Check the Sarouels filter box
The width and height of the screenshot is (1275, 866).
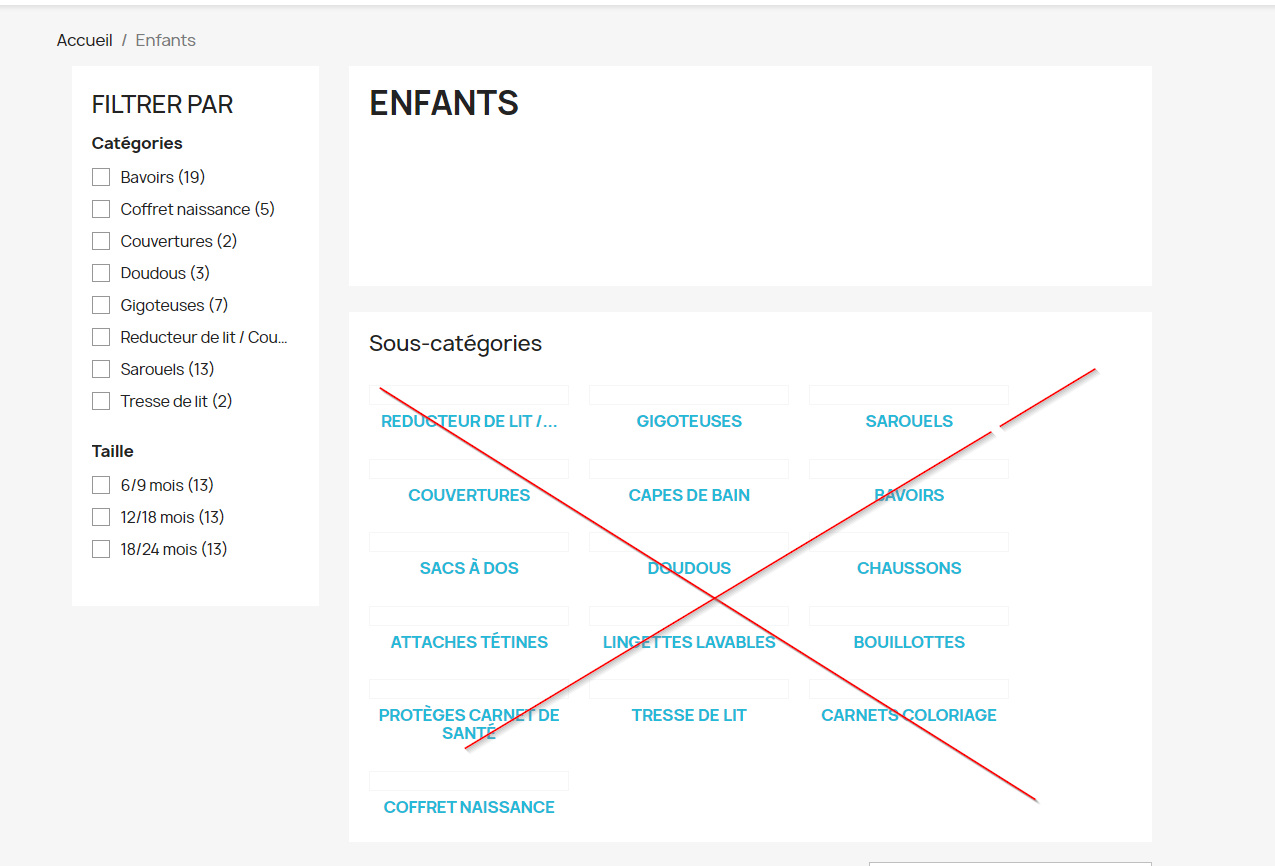click(x=101, y=369)
